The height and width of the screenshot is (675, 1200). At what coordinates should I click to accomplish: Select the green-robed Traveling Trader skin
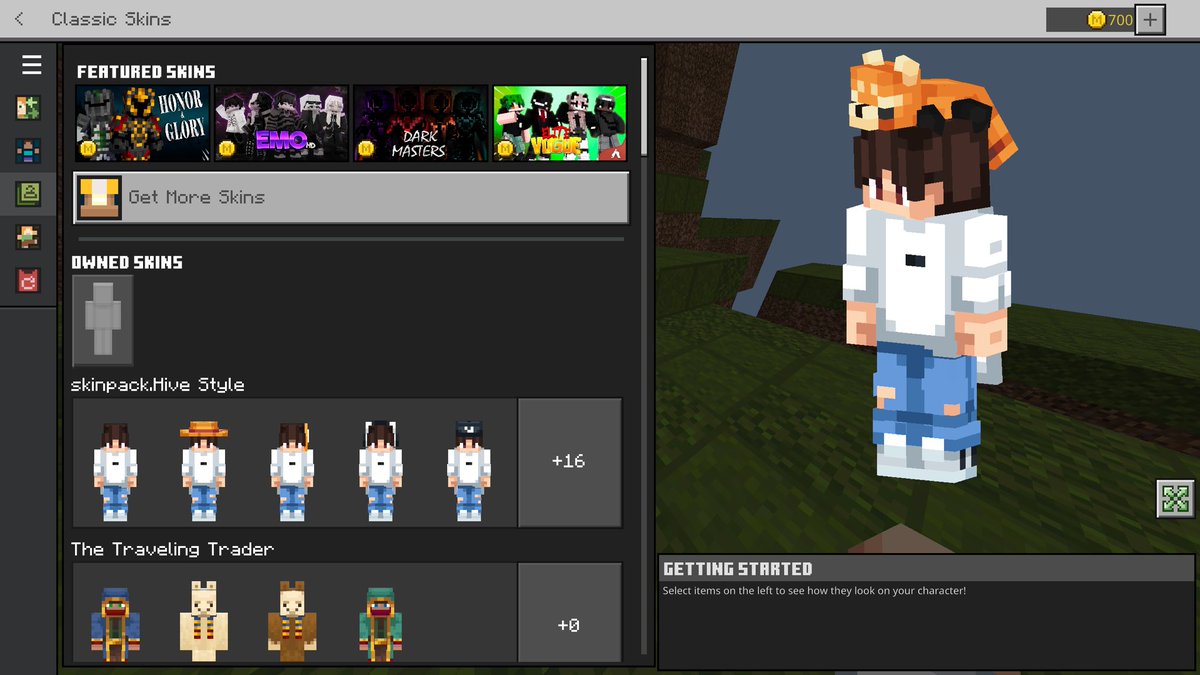[x=381, y=623]
